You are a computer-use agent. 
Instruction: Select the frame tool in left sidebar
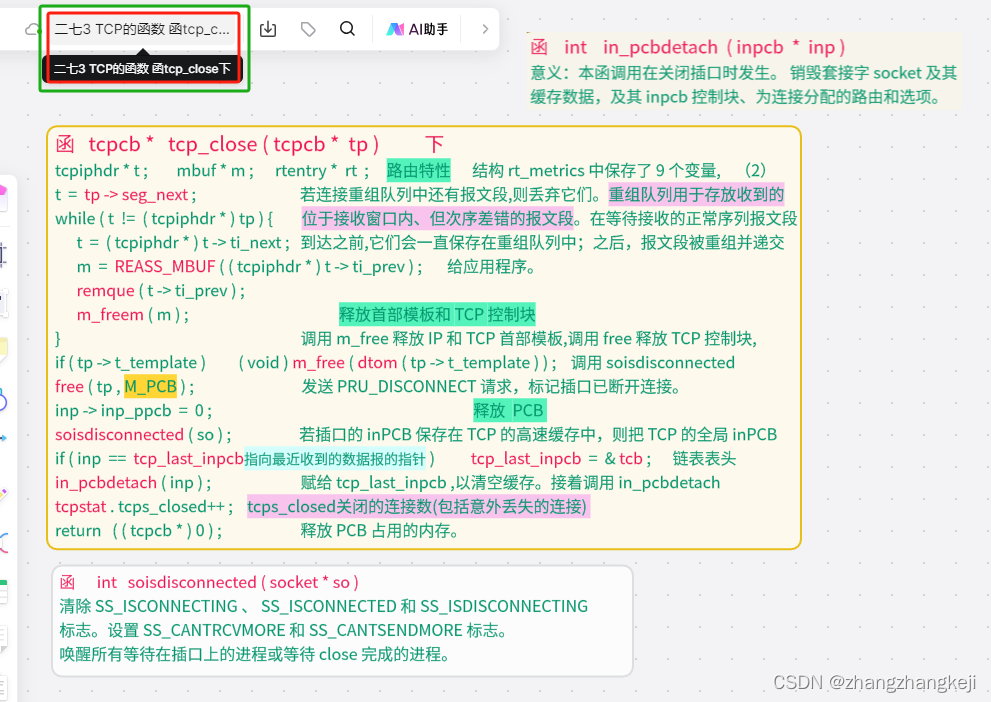(x=3, y=255)
